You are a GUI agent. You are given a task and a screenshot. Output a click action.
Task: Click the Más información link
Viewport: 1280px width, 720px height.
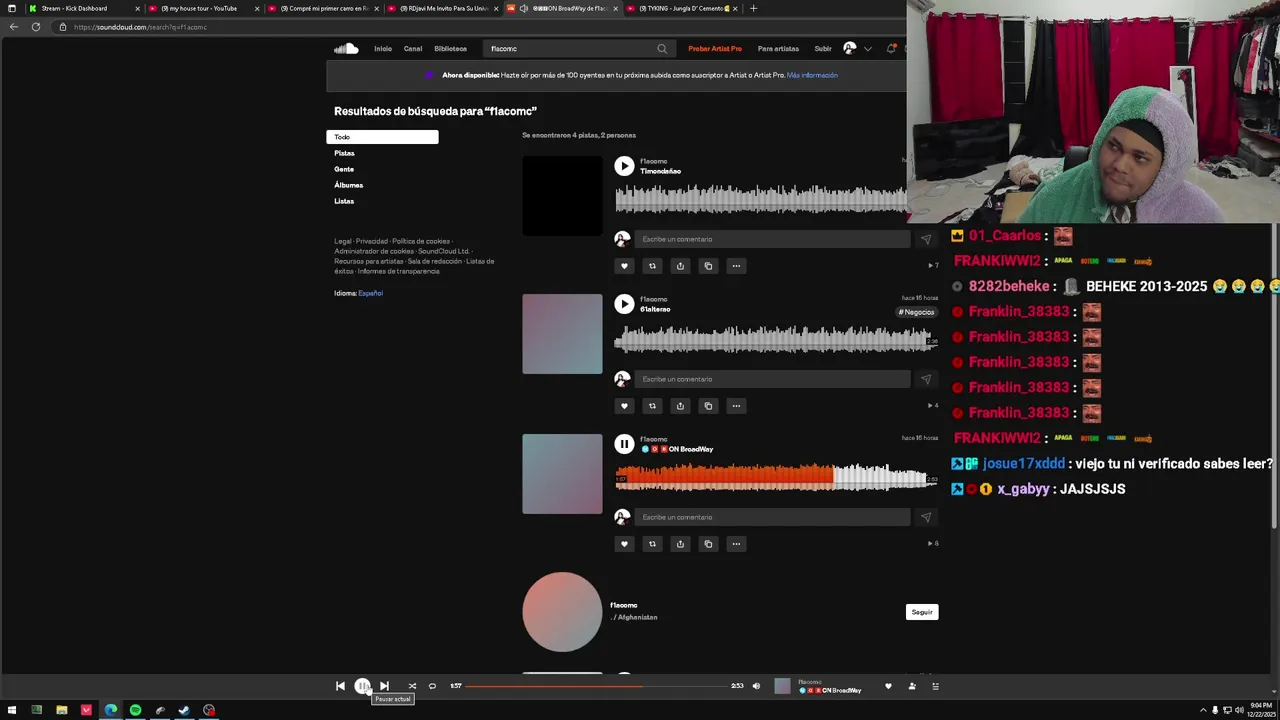(812, 75)
